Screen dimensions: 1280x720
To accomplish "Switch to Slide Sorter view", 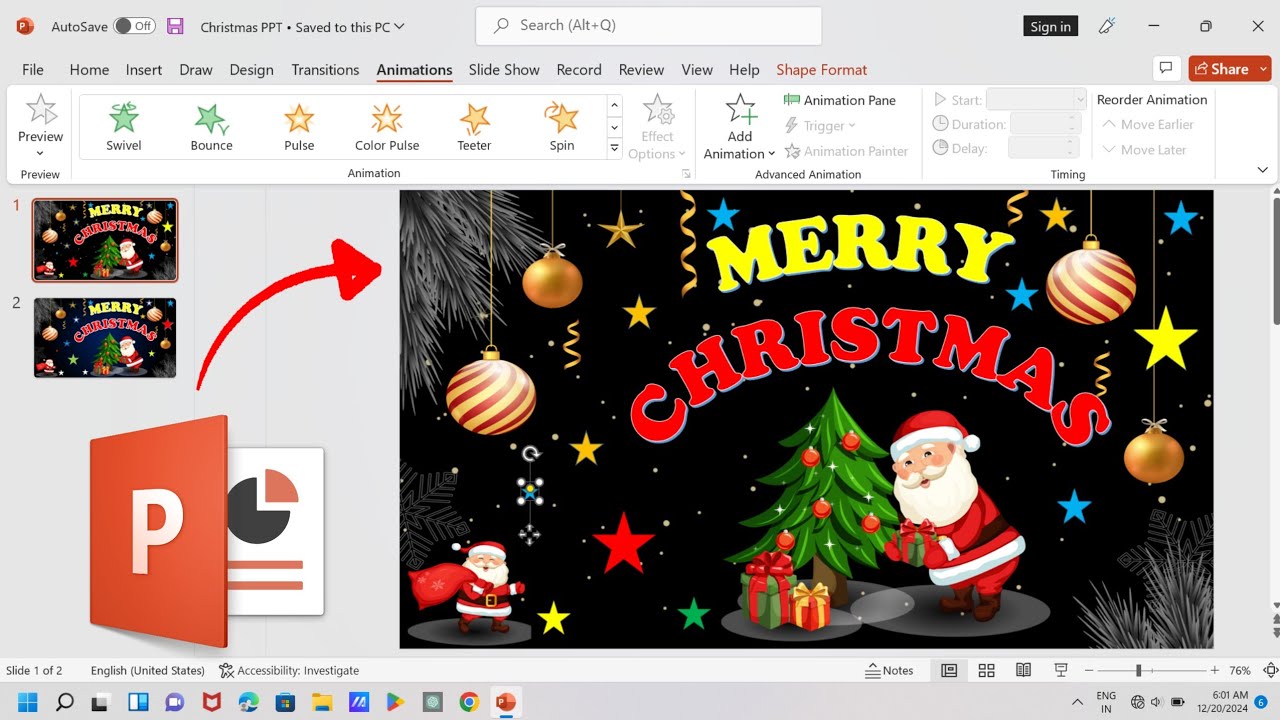I will coord(986,670).
